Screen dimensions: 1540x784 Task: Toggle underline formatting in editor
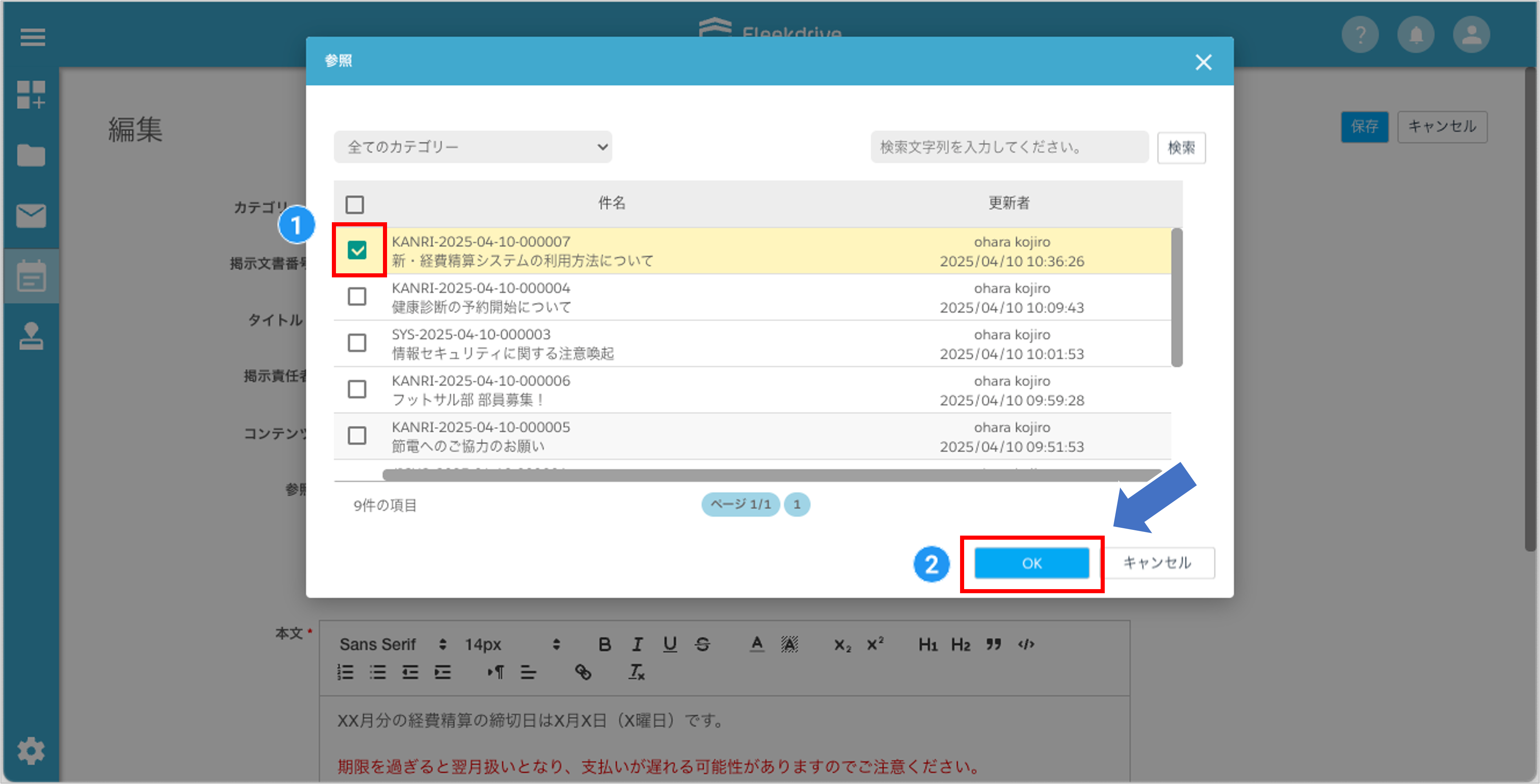click(x=670, y=644)
